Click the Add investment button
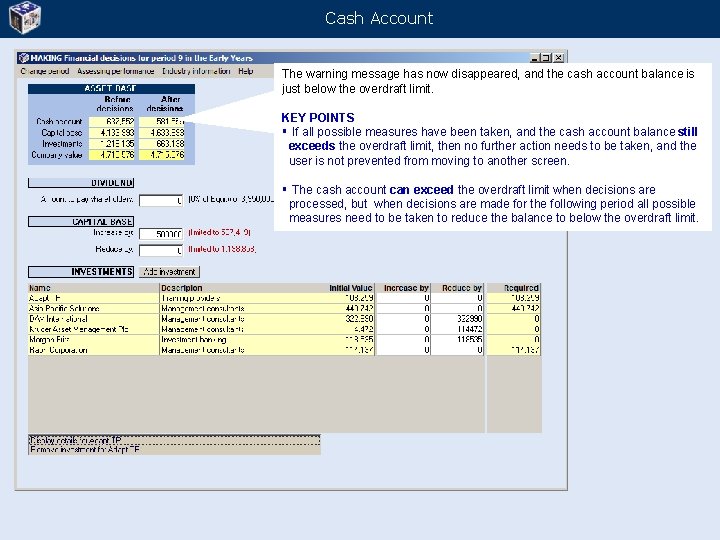Screen dimensions: 720x540 169,272
